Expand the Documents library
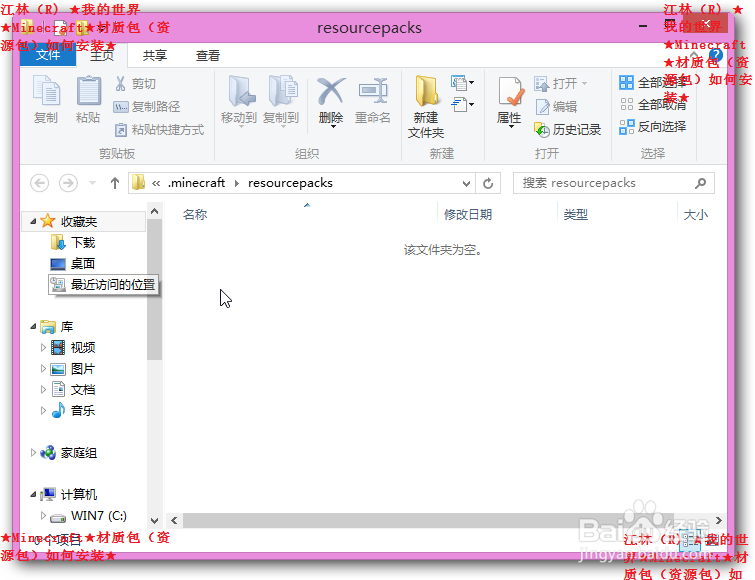The width and height of the screenshot is (755, 580). pos(43,389)
